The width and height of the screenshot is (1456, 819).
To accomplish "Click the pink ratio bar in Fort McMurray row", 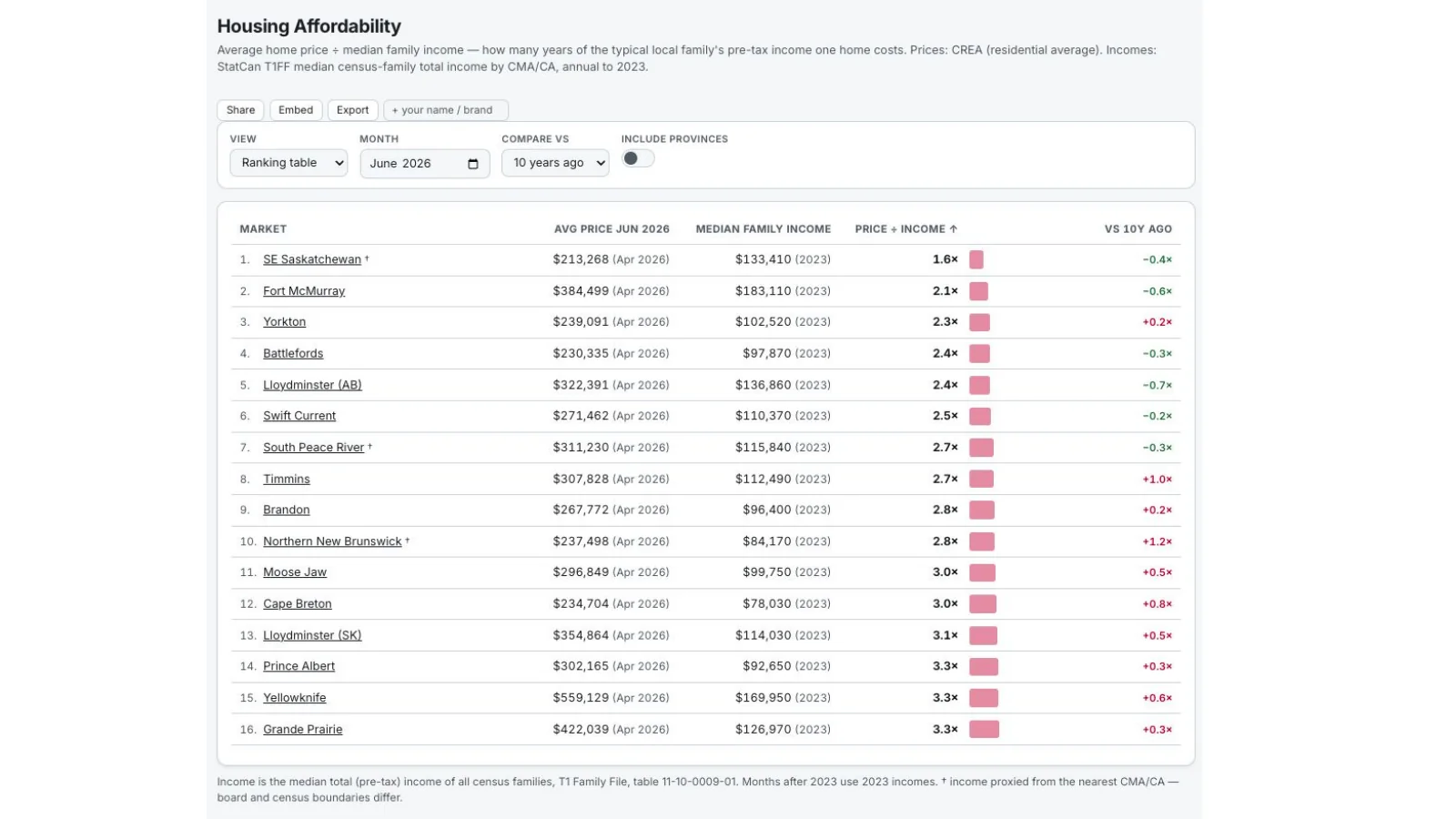I will (978, 291).
